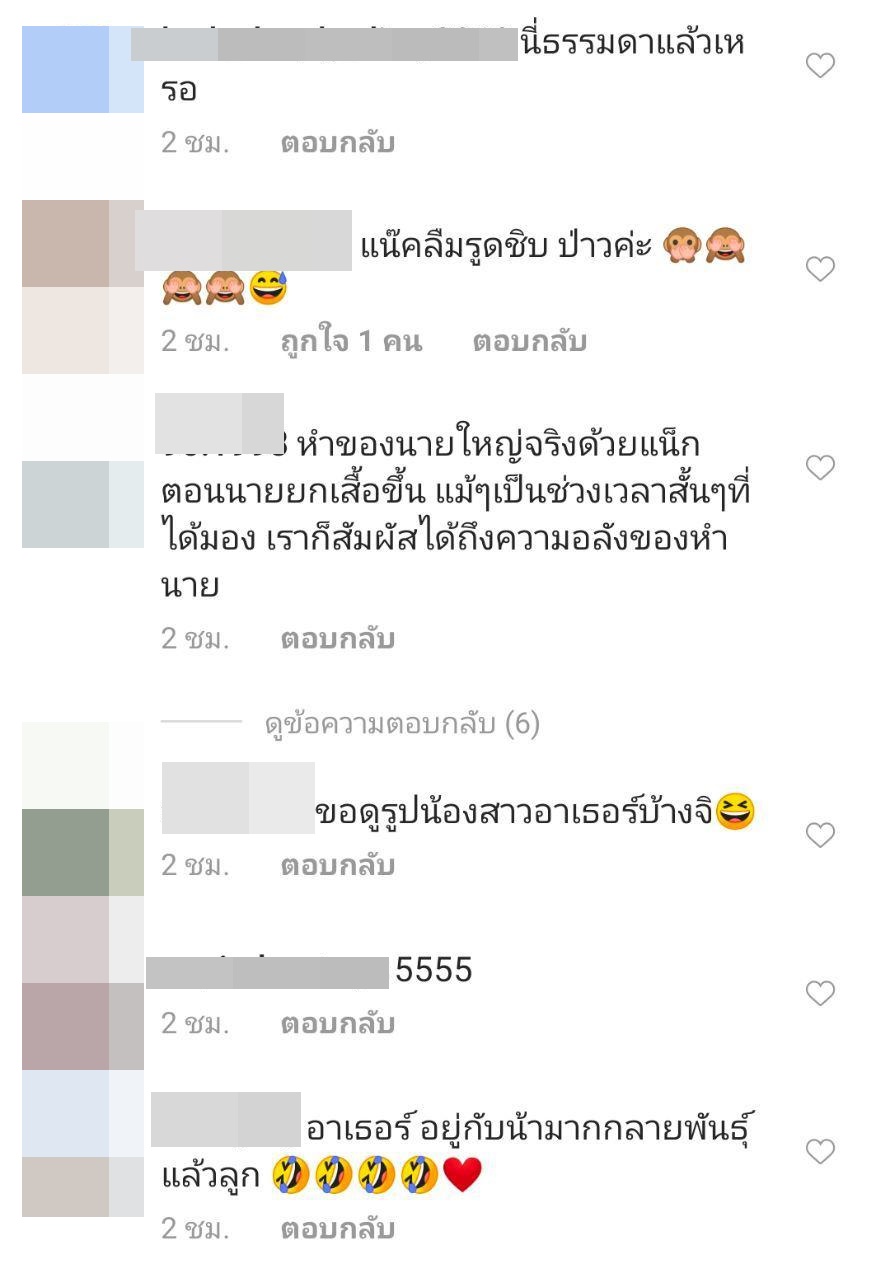Reply to the ธรรมดาแล้วเหรอ comment
890x1280 pixels.
338,143
